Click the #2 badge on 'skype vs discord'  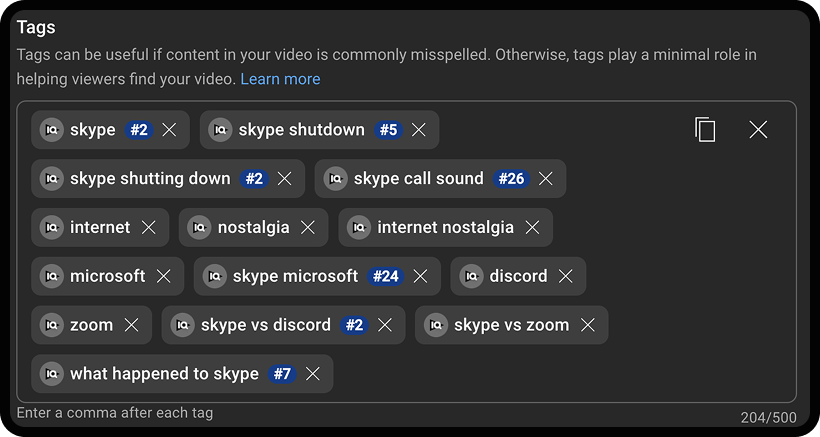pyautogui.click(x=354, y=325)
